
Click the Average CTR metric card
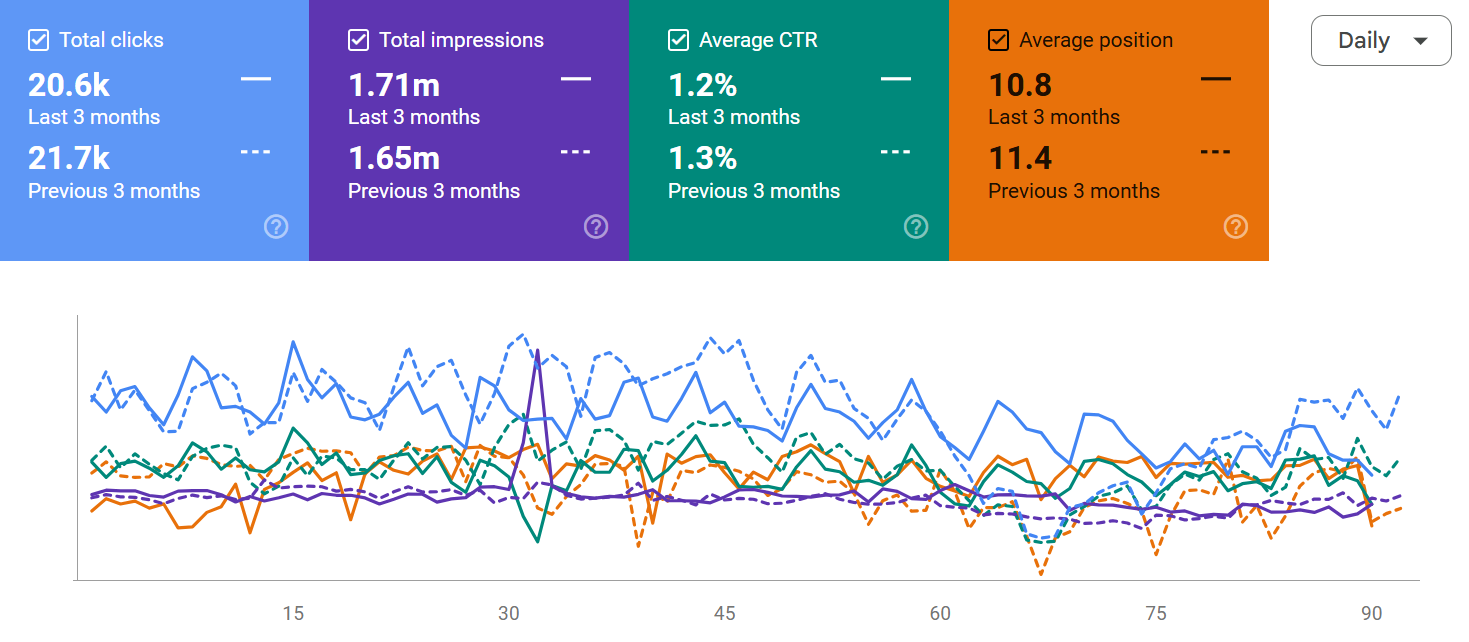coord(789,130)
